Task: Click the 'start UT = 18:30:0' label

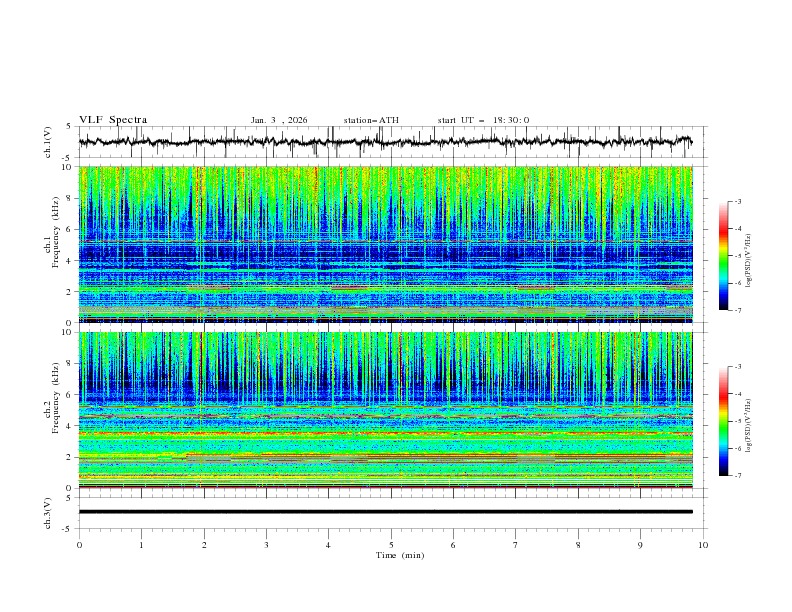Action: pos(483,120)
